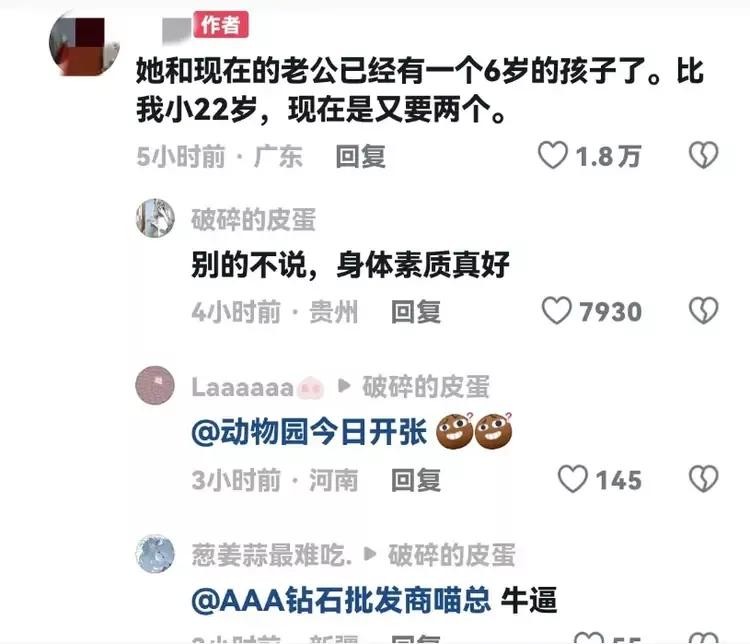This screenshot has height=644, width=750.
Task: Reply to Laaaaaa's comment from 河南
Action: pos(416,480)
